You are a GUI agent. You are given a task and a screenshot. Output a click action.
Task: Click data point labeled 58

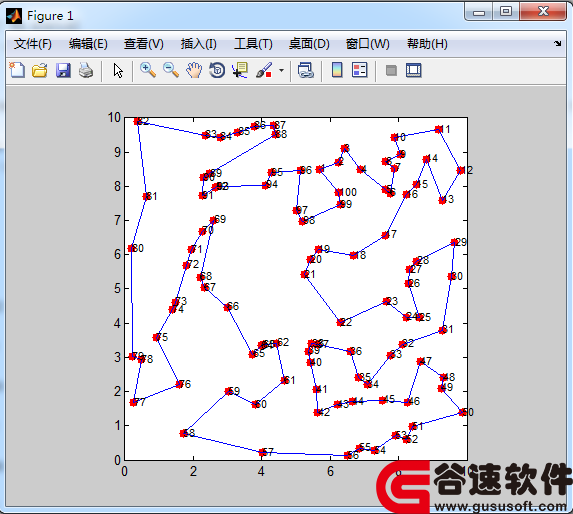(183, 433)
